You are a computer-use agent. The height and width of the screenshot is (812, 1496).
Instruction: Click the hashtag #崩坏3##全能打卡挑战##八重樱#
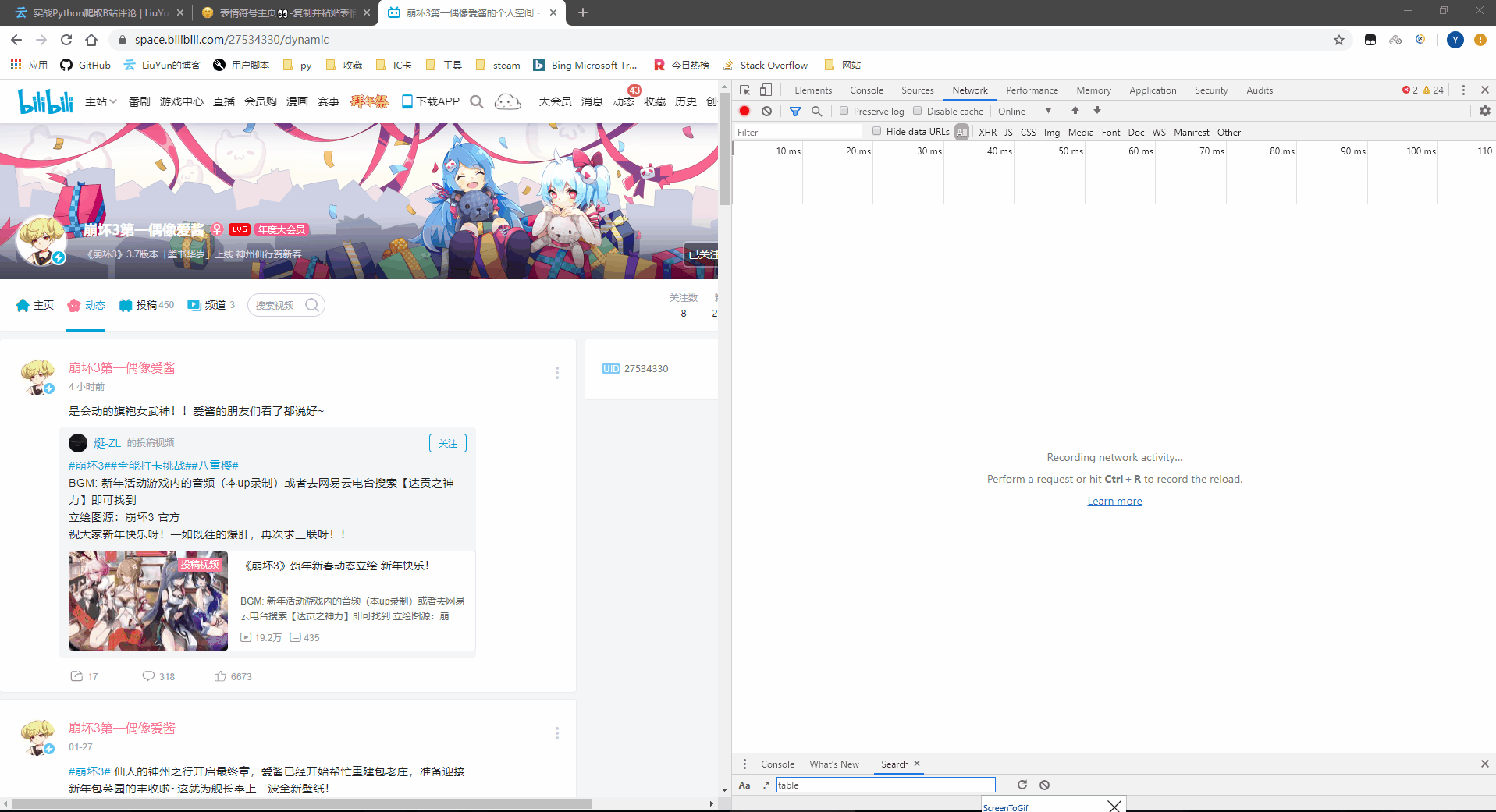coord(154,466)
